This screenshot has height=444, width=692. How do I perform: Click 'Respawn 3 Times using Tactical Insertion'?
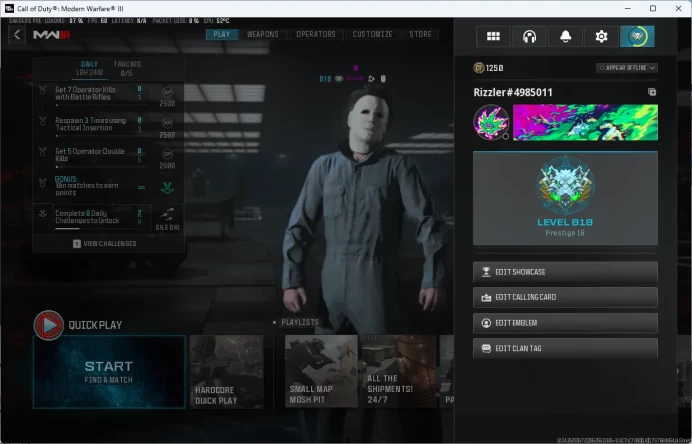[90, 124]
